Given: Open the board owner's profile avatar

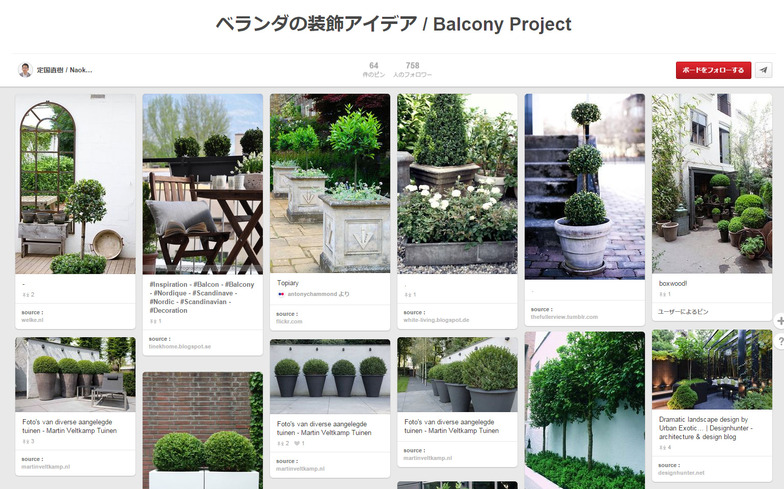Looking at the screenshot, I should click(25, 70).
